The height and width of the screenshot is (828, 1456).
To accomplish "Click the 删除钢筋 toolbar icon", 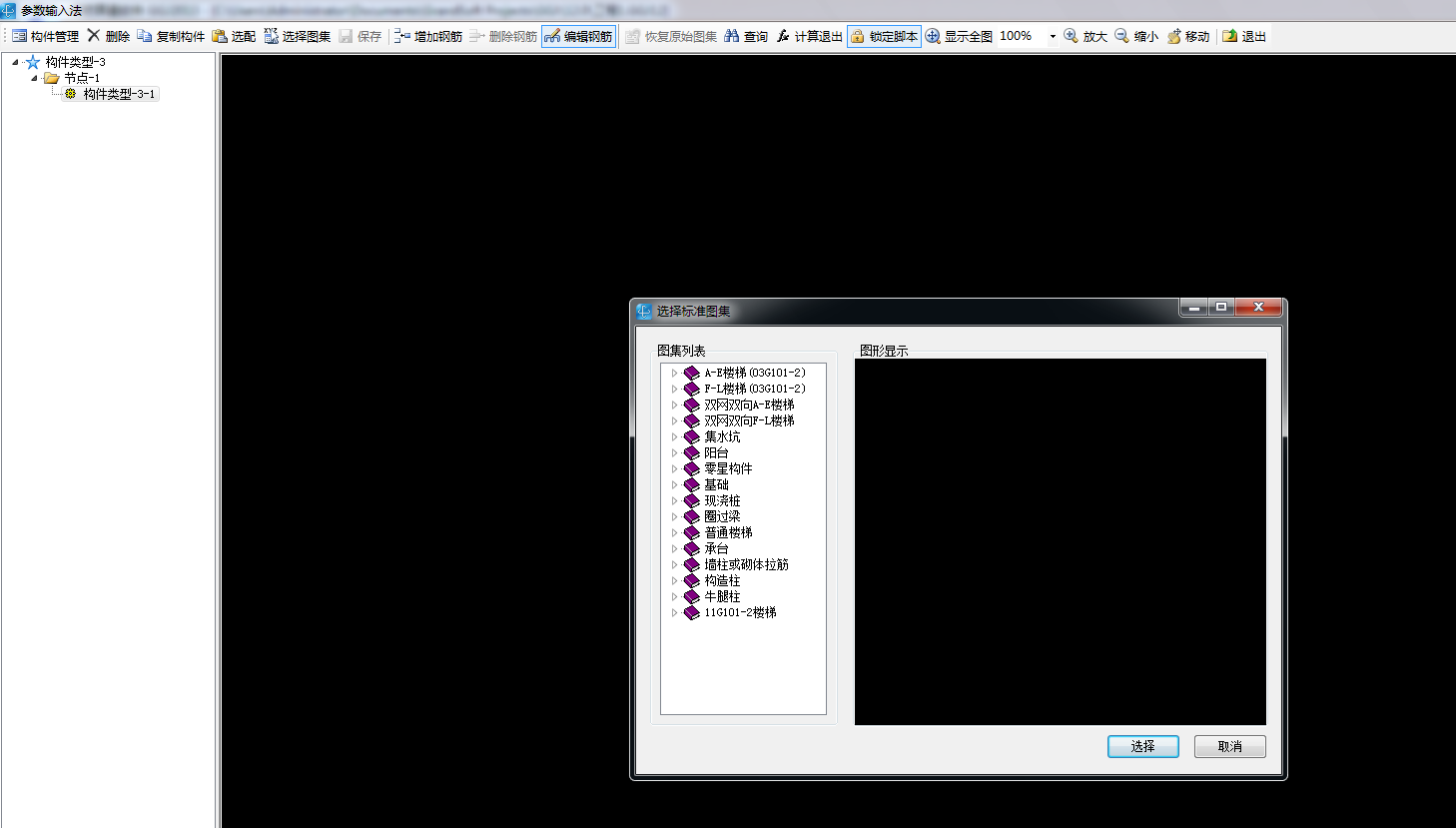I will (476, 36).
